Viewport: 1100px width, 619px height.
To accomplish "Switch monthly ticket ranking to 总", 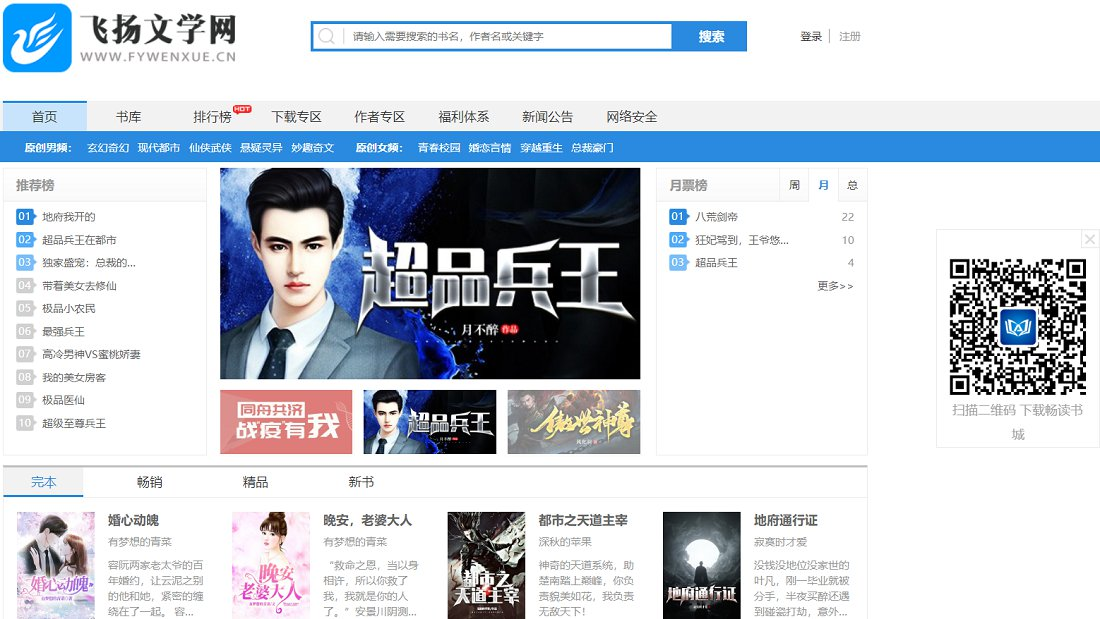I will (852, 185).
